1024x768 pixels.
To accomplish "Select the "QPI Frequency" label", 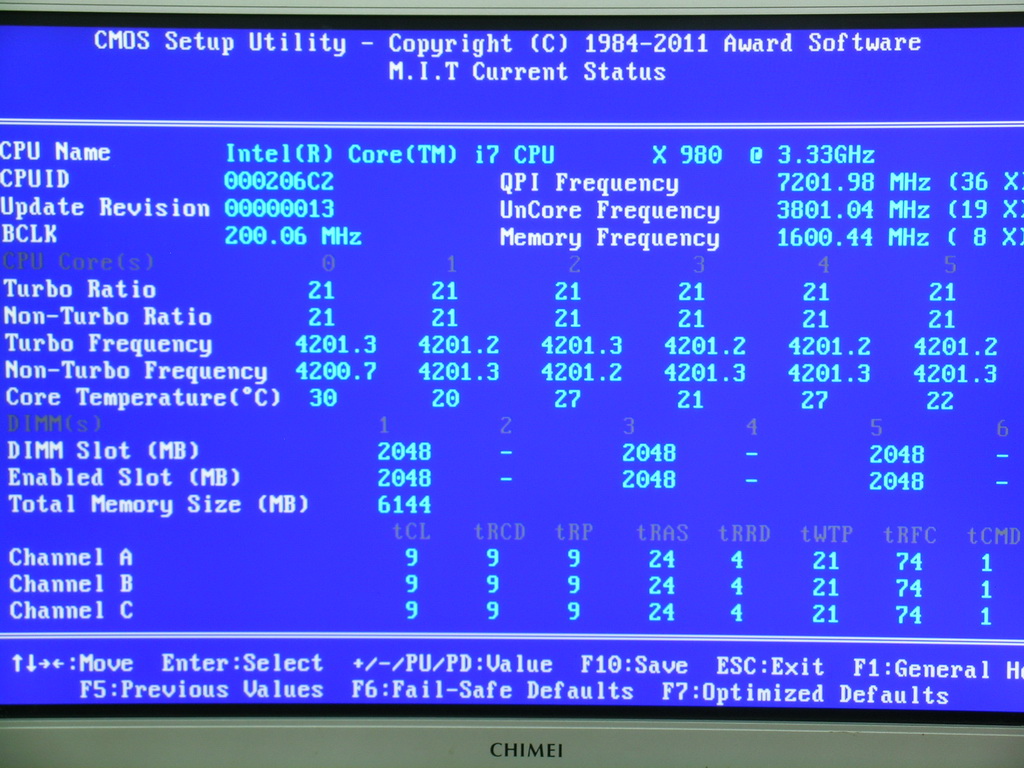I will [x=589, y=183].
